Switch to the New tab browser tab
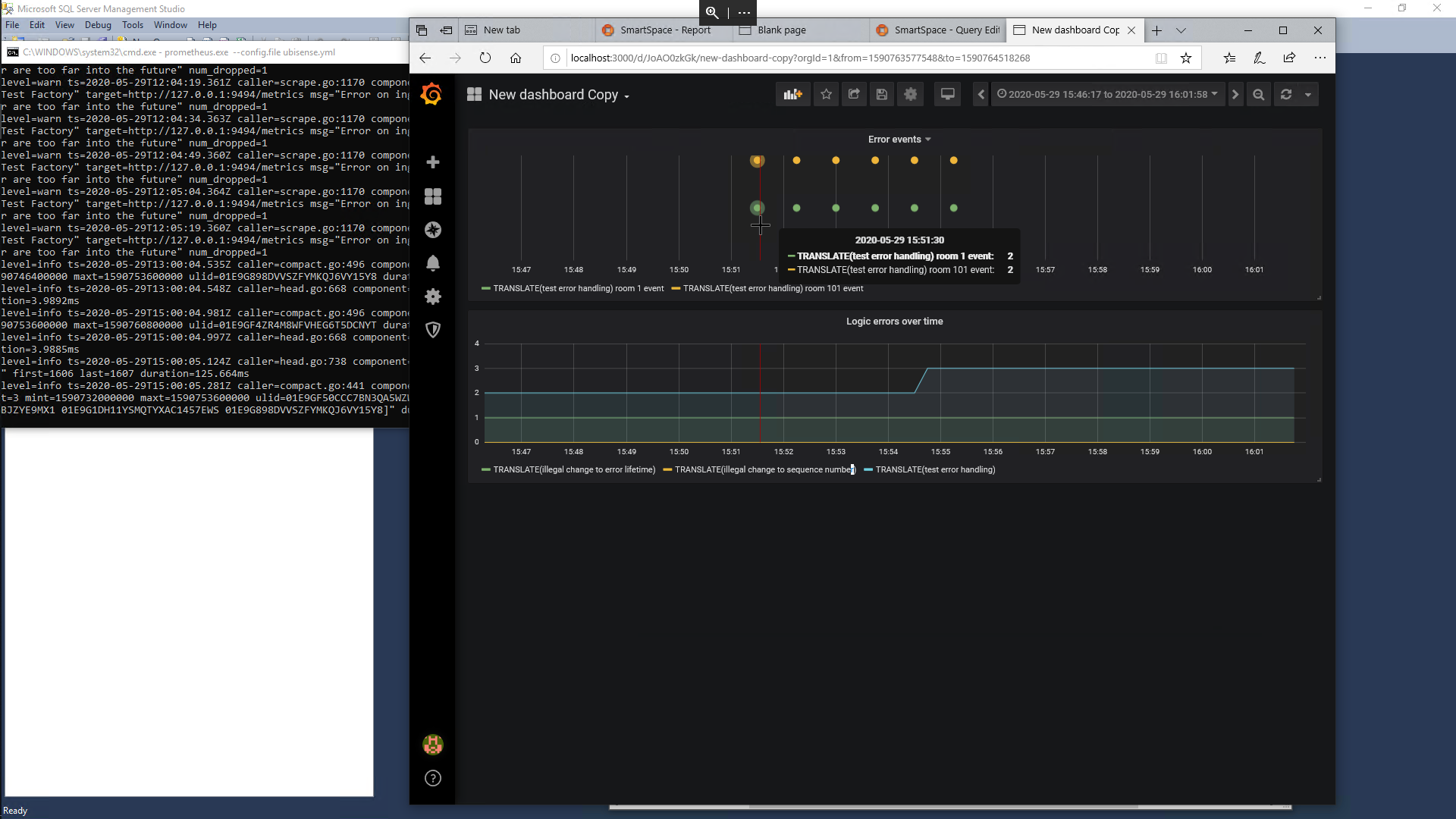The width and height of the screenshot is (1456, 819). coord(526,30)
